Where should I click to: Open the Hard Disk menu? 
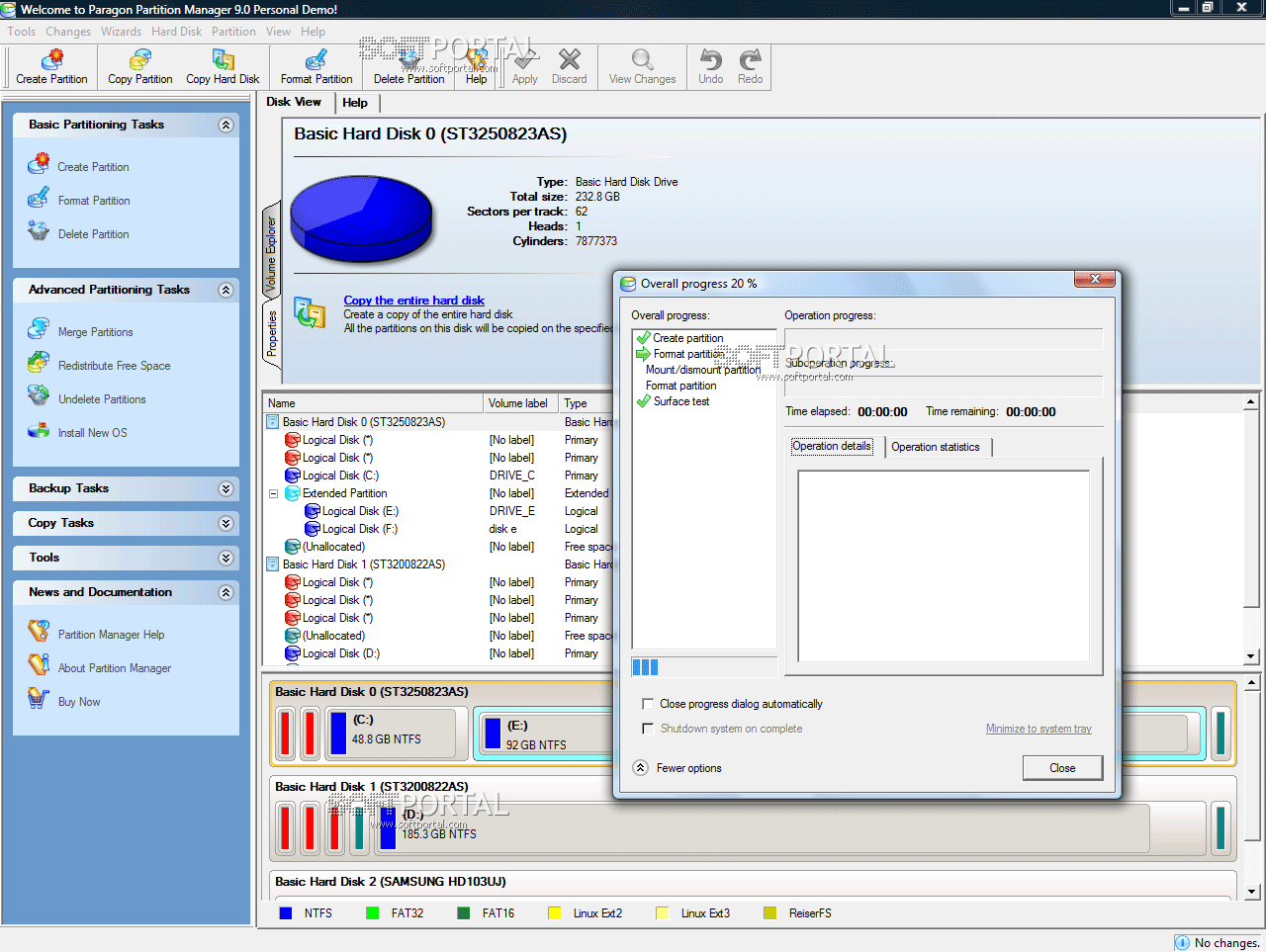176,32
